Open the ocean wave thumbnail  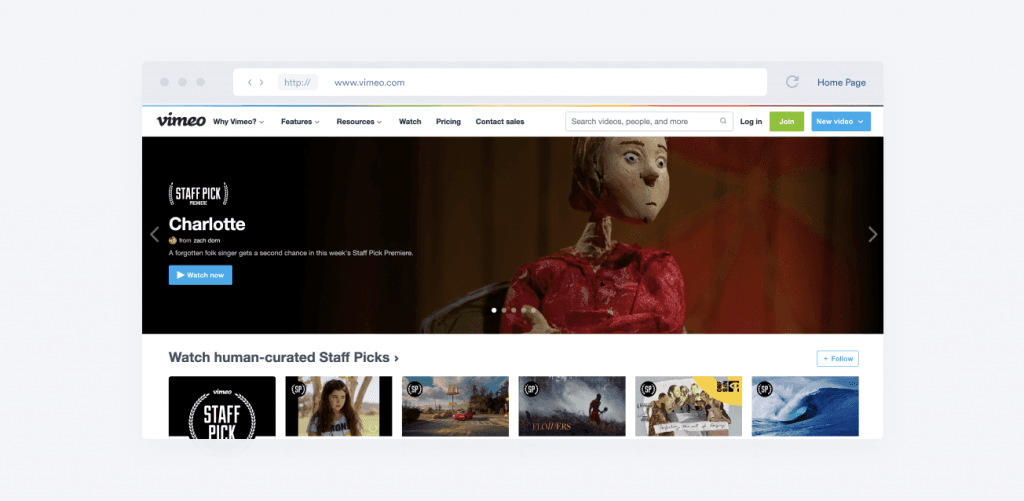coord(805,406)
